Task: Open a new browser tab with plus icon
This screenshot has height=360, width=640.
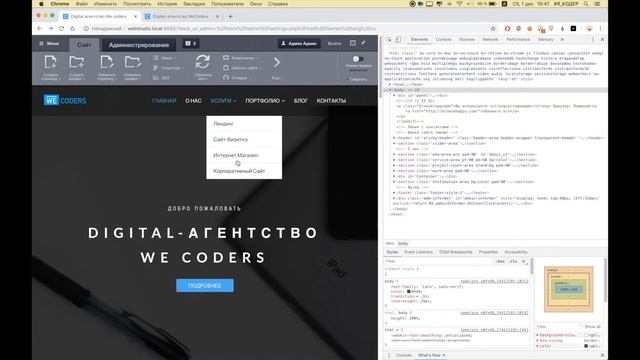Action: 231,16
